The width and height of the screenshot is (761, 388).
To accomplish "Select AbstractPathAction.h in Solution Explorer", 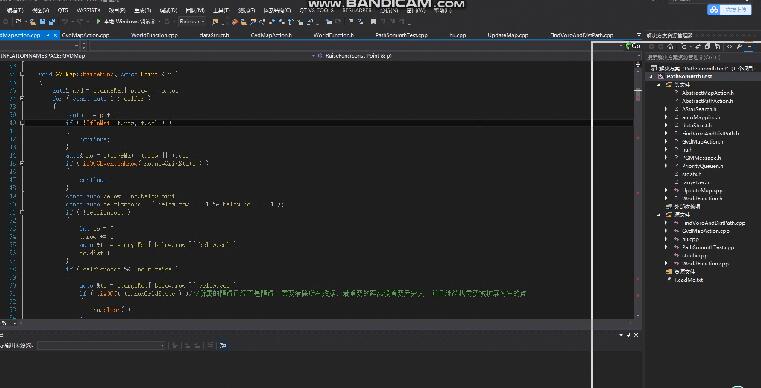I will coord(708,101).
